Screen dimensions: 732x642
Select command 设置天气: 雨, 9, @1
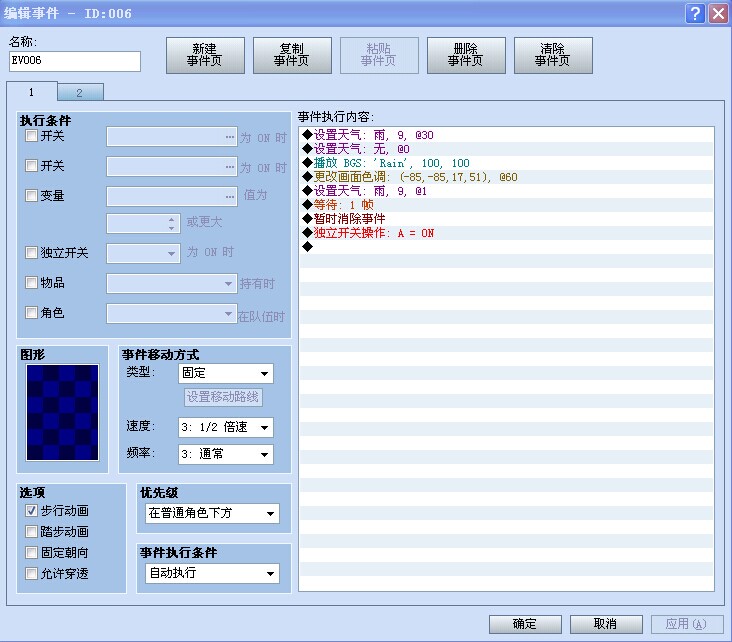[507, 191]
